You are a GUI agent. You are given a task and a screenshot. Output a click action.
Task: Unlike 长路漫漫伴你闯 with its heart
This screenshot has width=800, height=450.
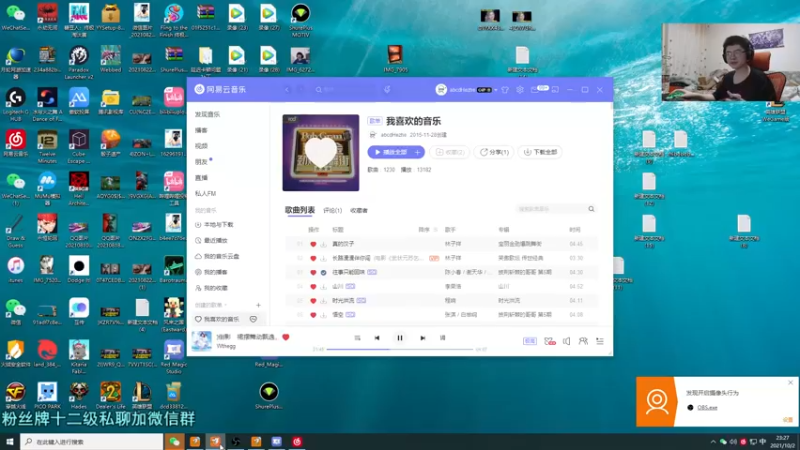[313, 259]
